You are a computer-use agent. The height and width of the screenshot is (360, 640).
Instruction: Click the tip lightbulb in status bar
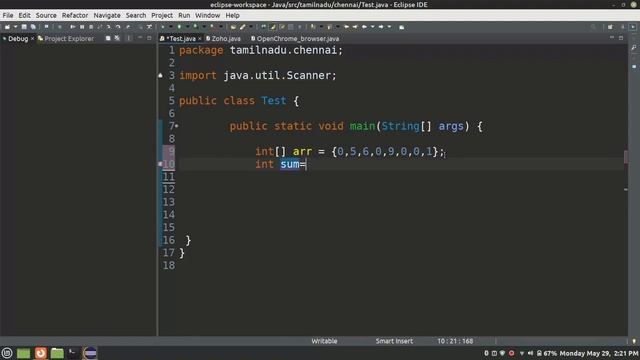pyautogui.click(x=634, y=341)
